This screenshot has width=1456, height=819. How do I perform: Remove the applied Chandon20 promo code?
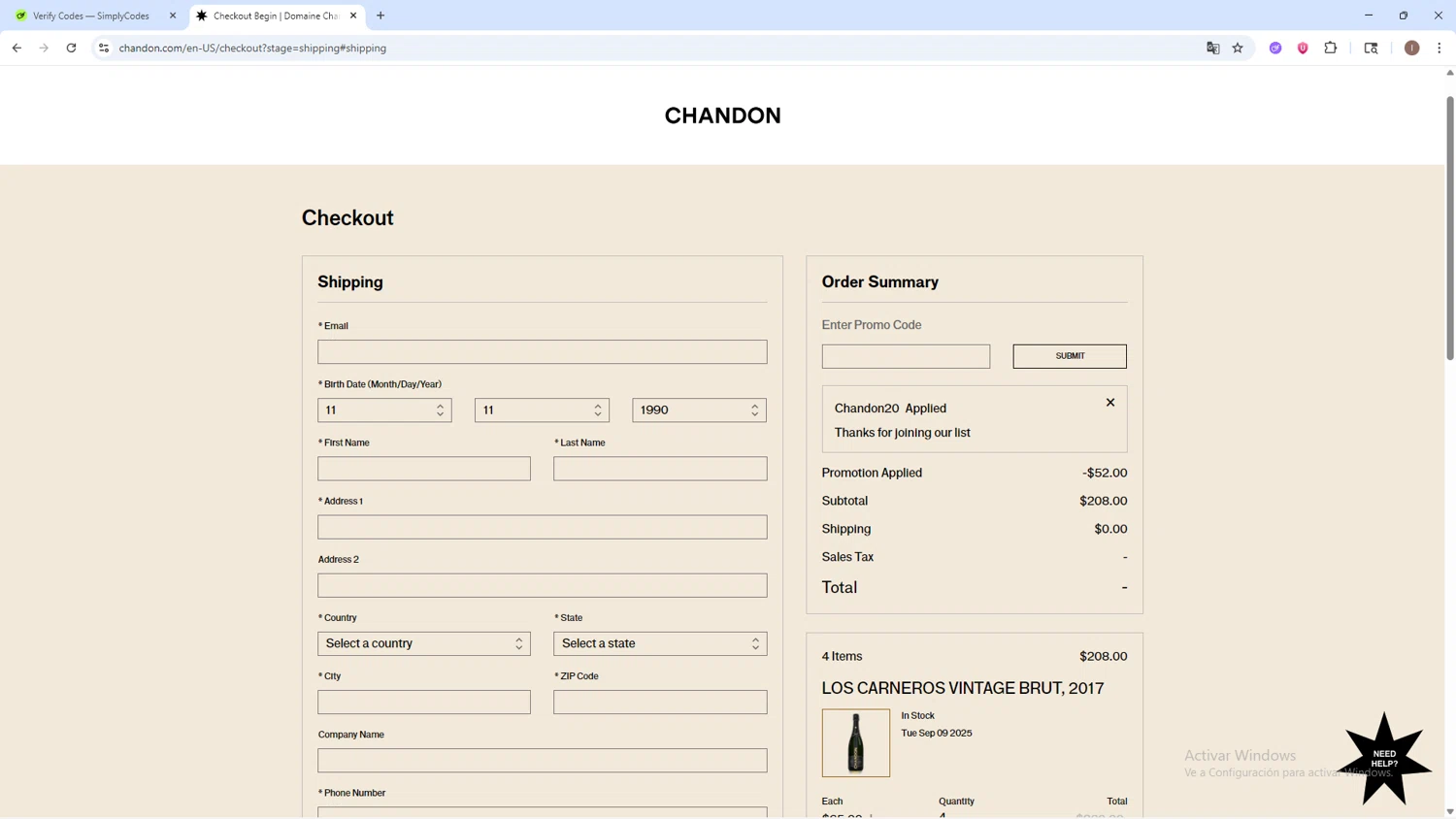coord(1110,403)
